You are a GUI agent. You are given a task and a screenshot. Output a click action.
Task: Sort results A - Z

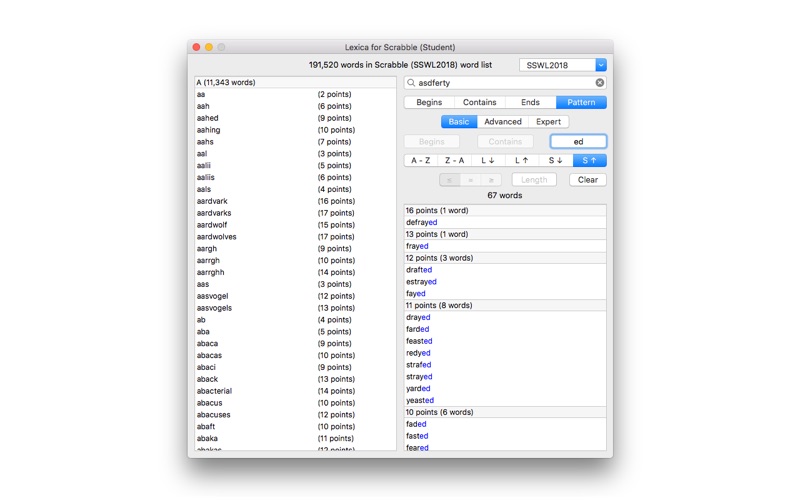[421, 160]
